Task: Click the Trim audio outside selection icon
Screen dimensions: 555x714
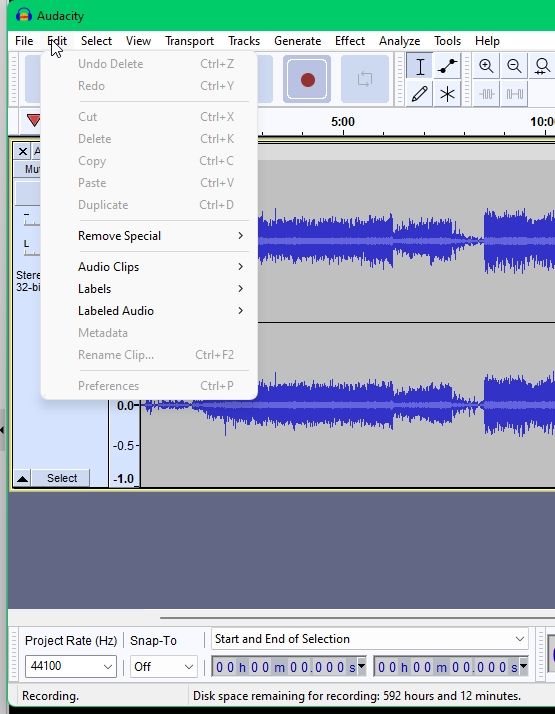Action: coord(486,94)
